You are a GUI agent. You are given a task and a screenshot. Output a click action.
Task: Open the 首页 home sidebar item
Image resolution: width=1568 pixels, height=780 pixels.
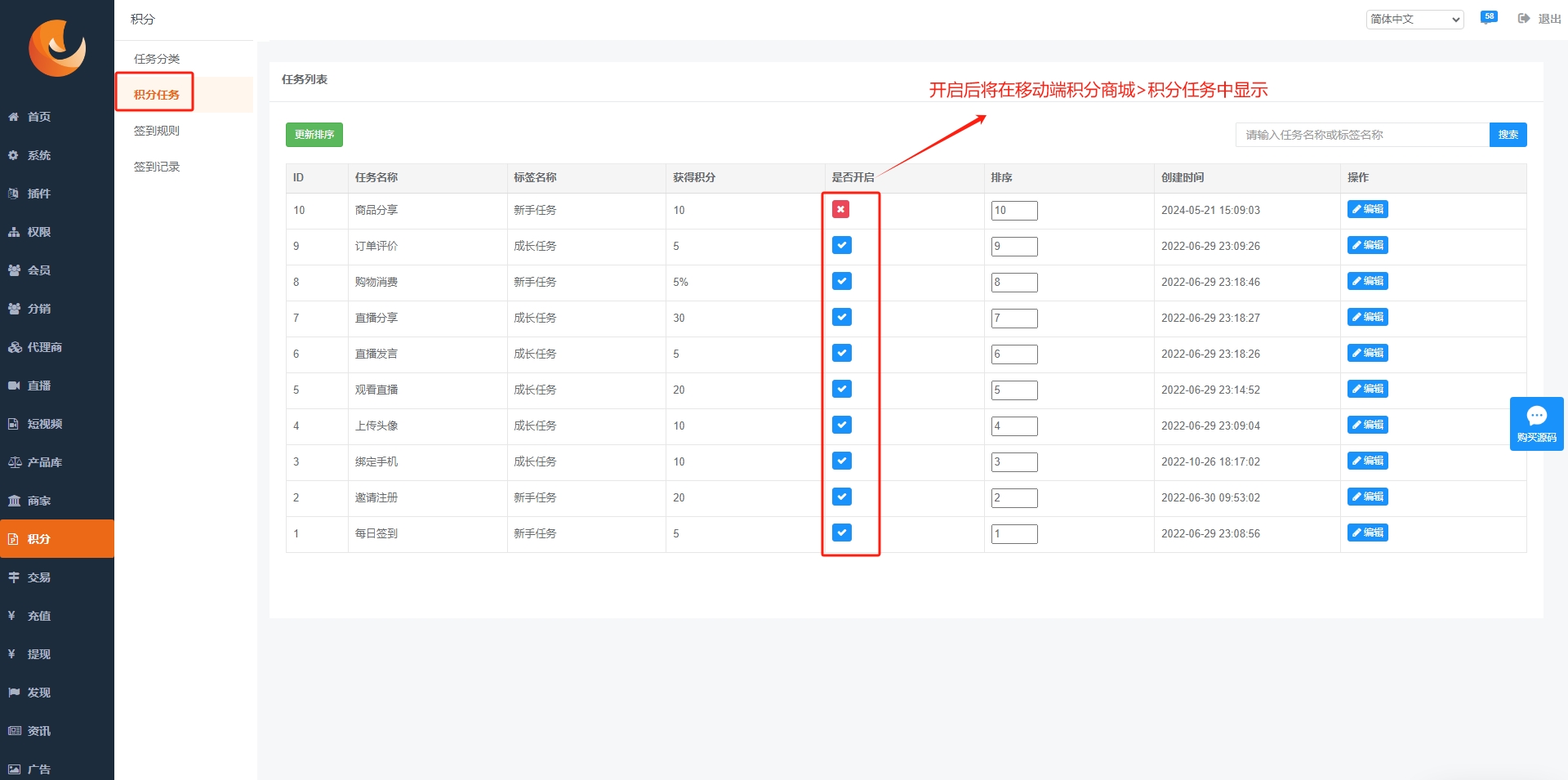pyautogui.click(x=57, y=117)
